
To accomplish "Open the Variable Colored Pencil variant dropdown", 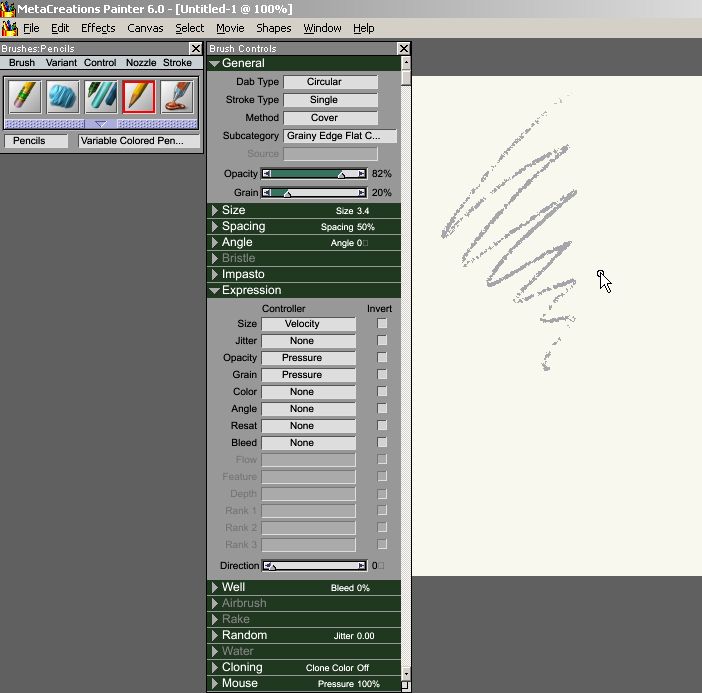I will pos(139,141).
